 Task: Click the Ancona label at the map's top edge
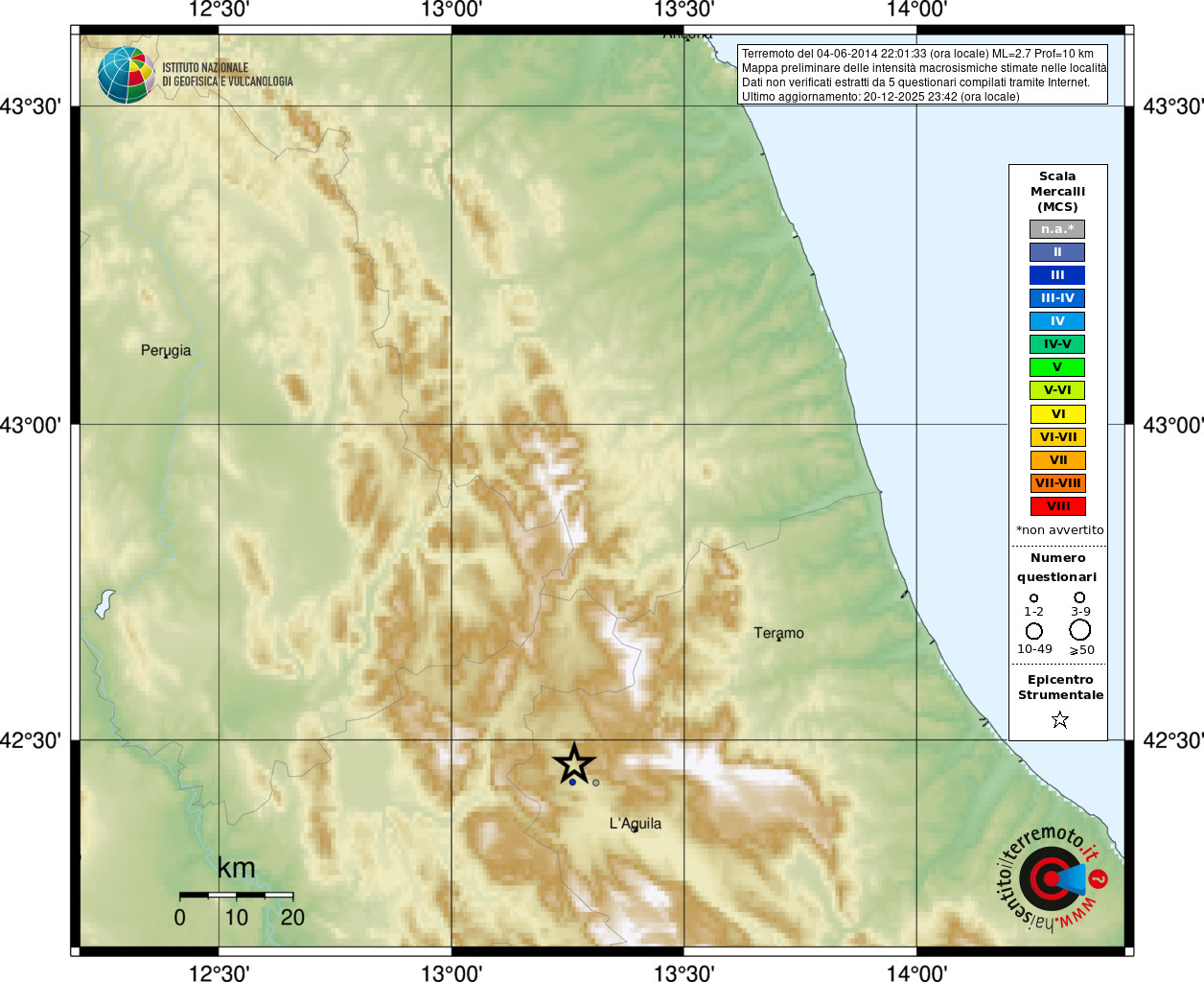(688, 35)
